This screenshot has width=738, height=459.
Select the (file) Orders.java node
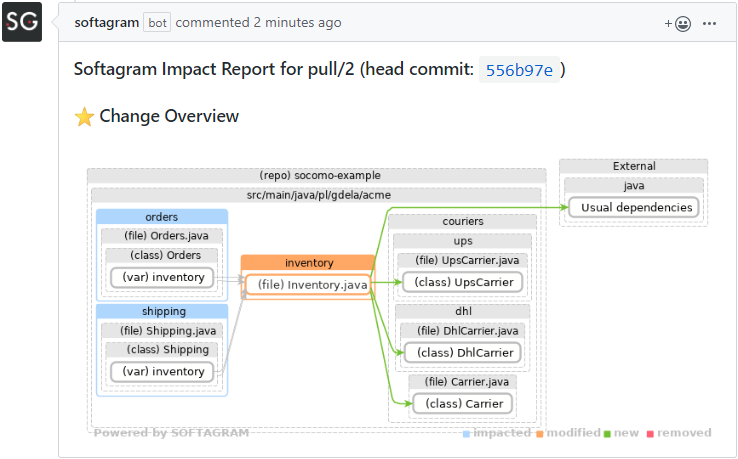pos(162,236)
